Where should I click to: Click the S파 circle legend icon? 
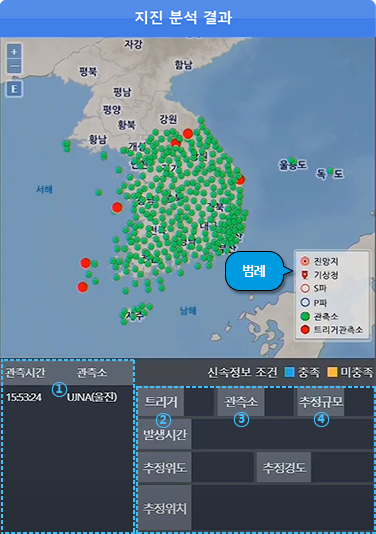pos(305,288)
